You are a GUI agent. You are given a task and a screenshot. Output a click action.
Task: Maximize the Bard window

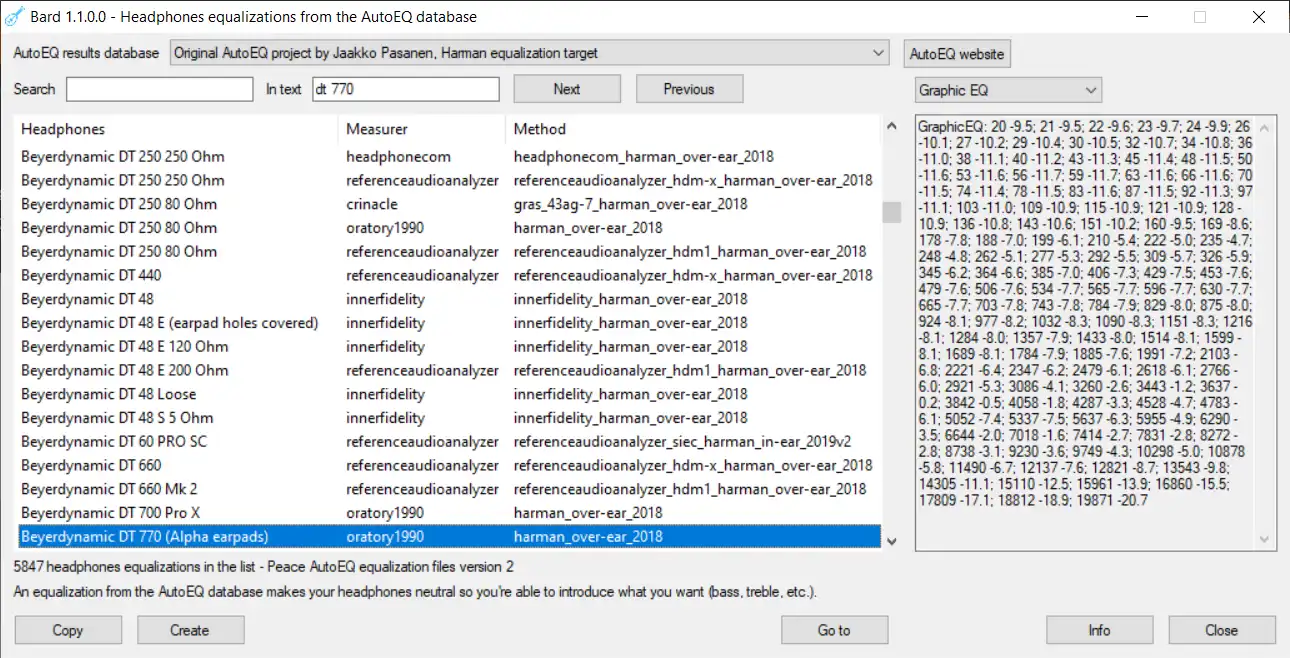[x=1200, y=17]
